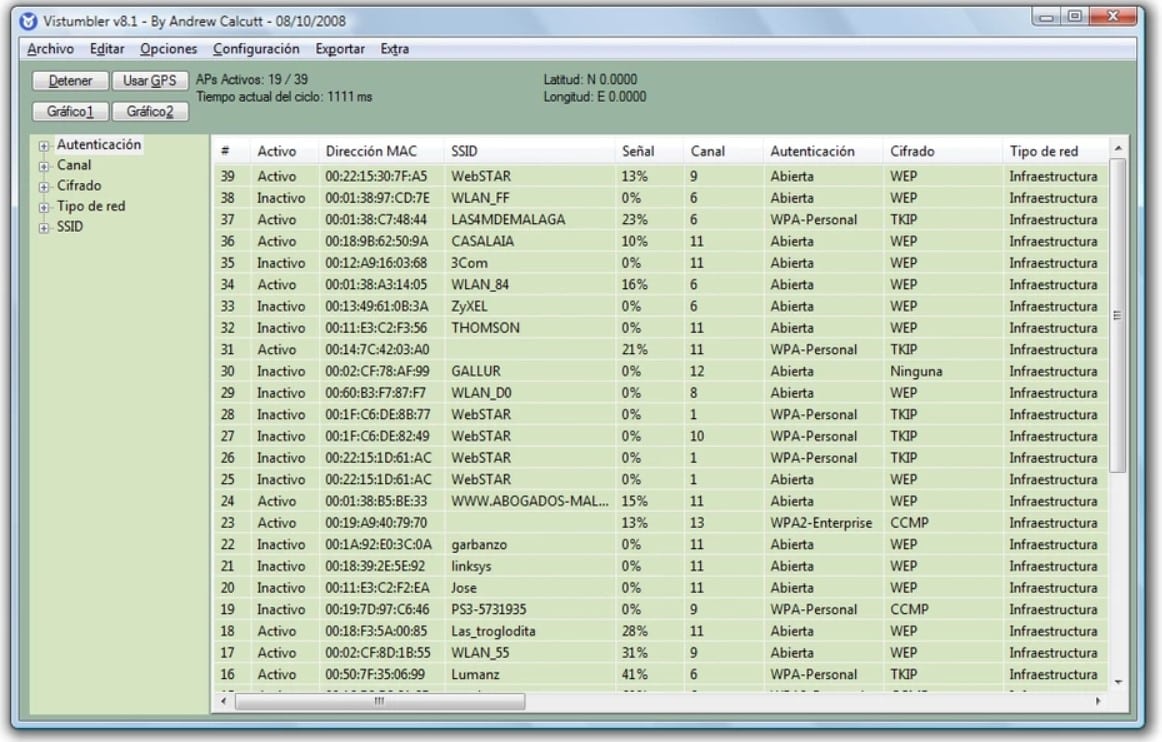The image size is (1162, 742).
Task: Select the WLAN_D0 network row
Action: pyautogui.click(x=661, y=393)
